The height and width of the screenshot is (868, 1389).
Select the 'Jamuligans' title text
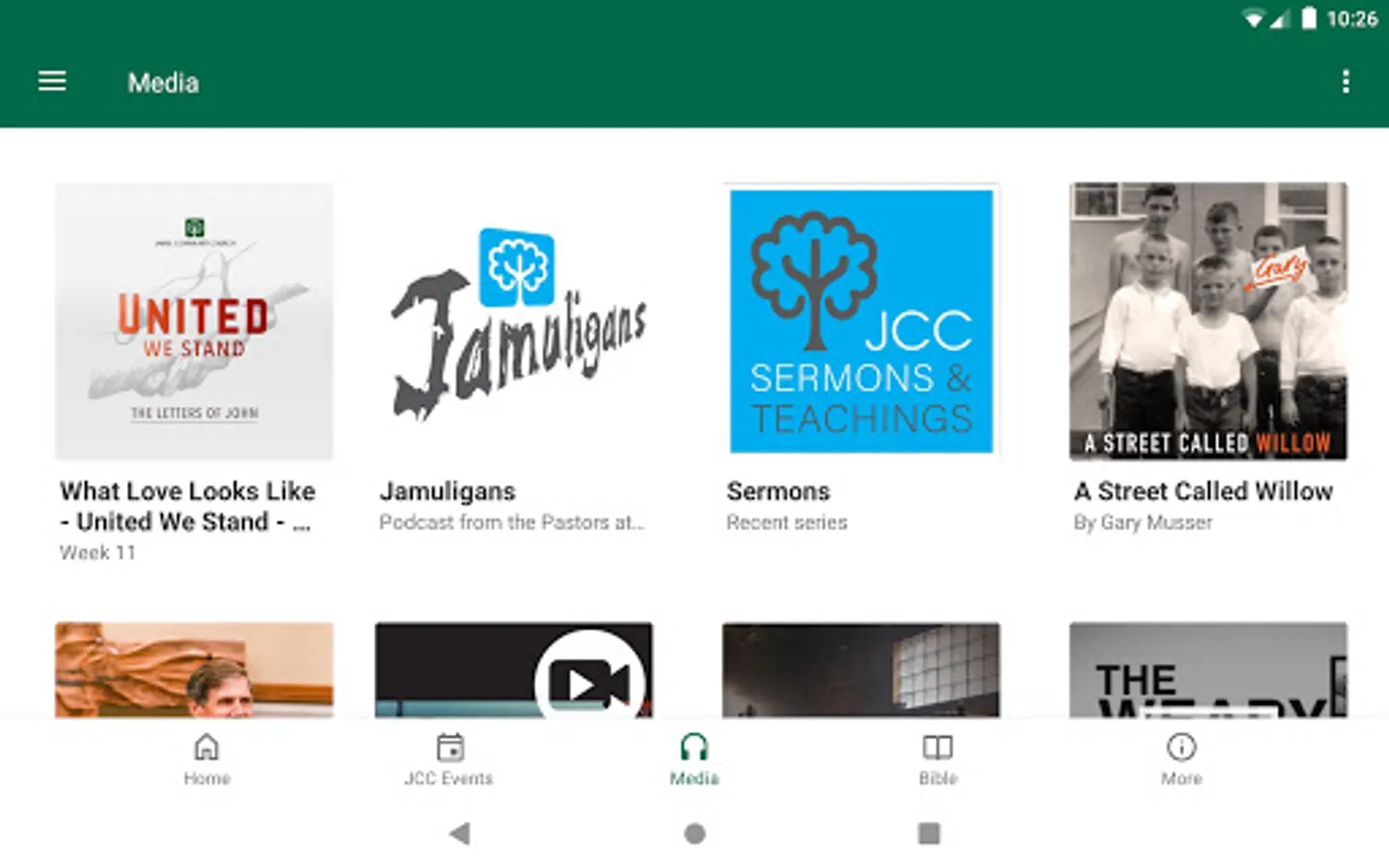(x=448, y=491)
